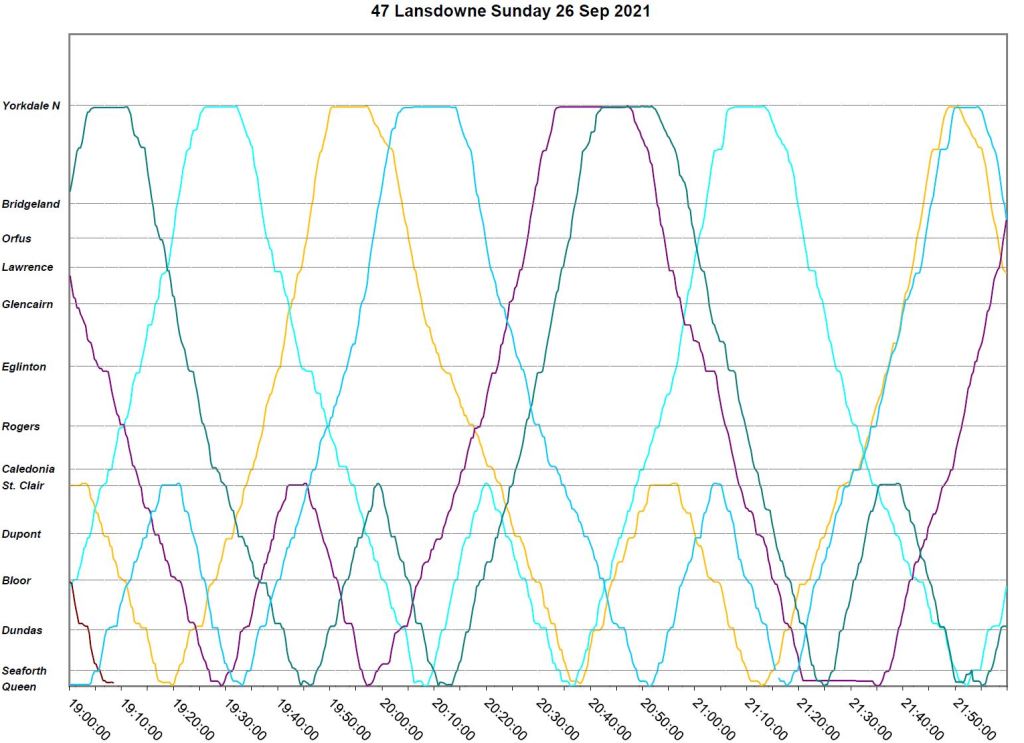Screen dimensions: 1024x743
Task: Click the Caledonia stop label
Action: pos(29,469)
